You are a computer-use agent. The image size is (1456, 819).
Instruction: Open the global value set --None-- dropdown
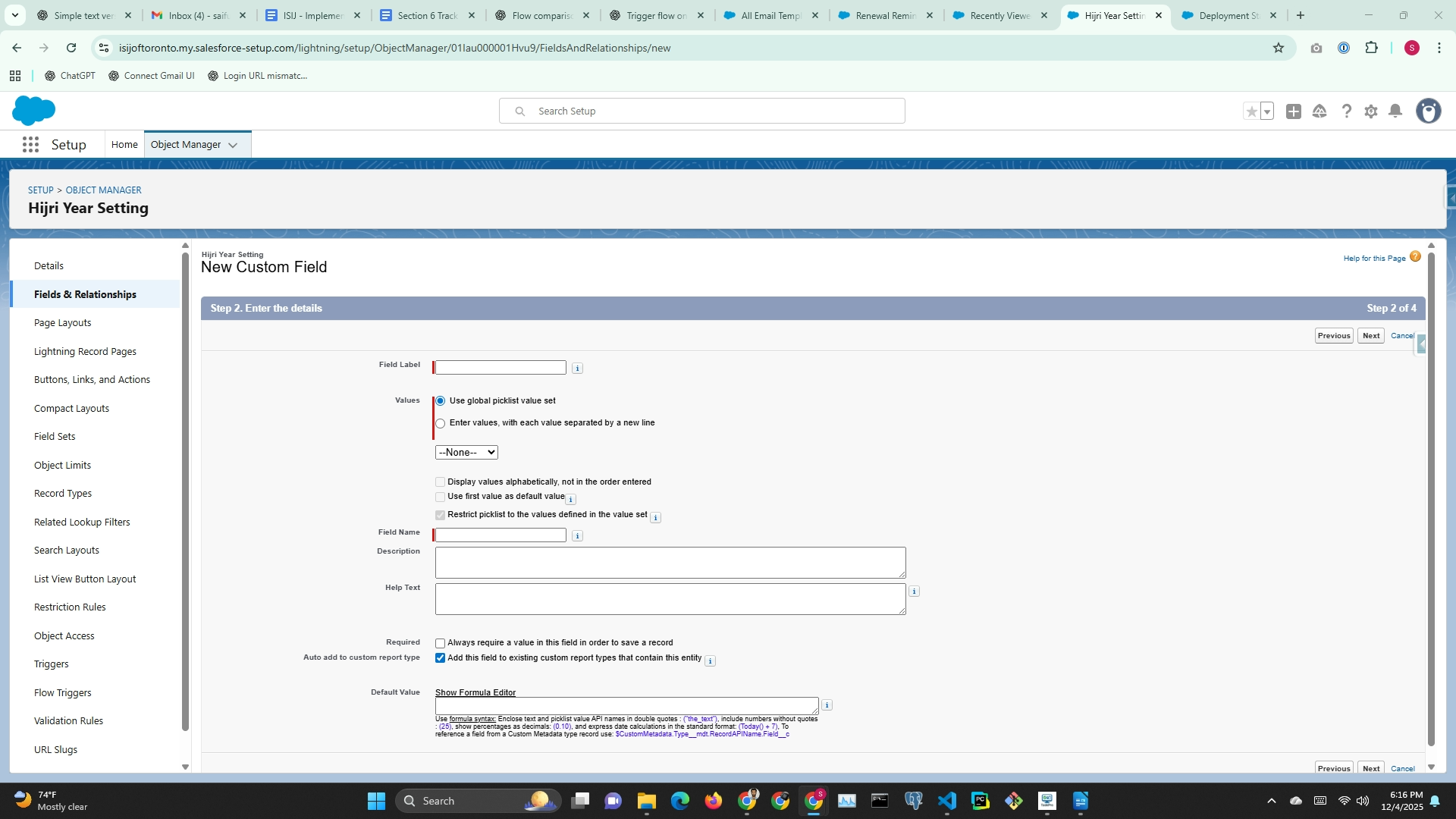tap(466, 453)
